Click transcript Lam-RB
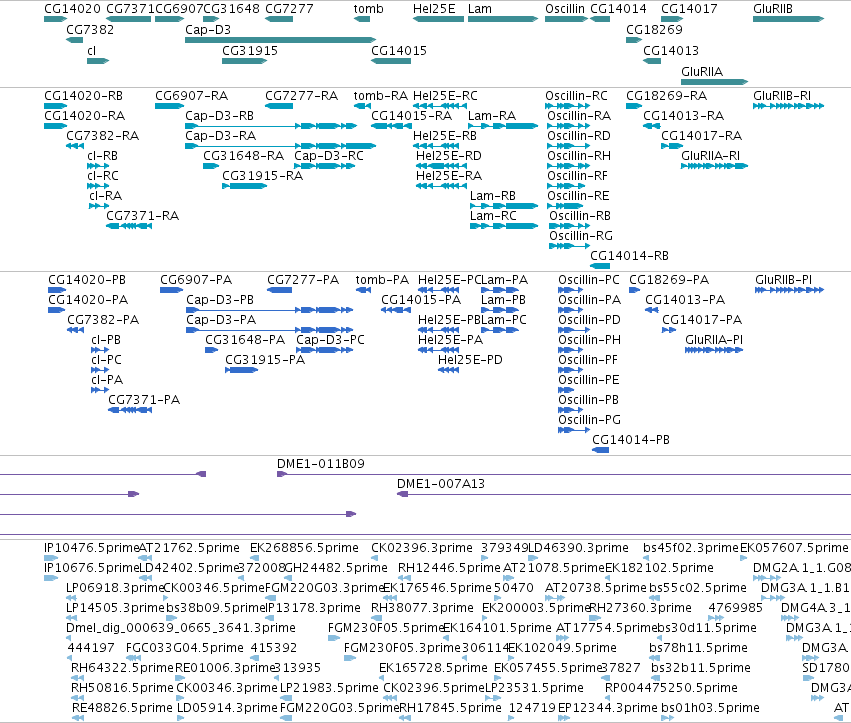851x723 pixels. pos(493,196)
